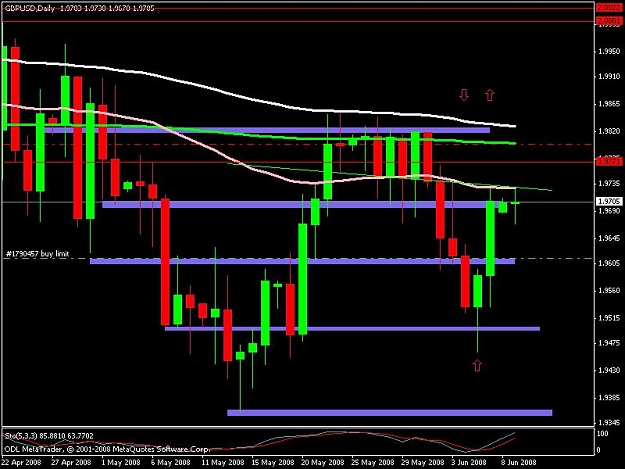Click the 1.9820 price scale value
Screen dimensions: 625x469
609,131
